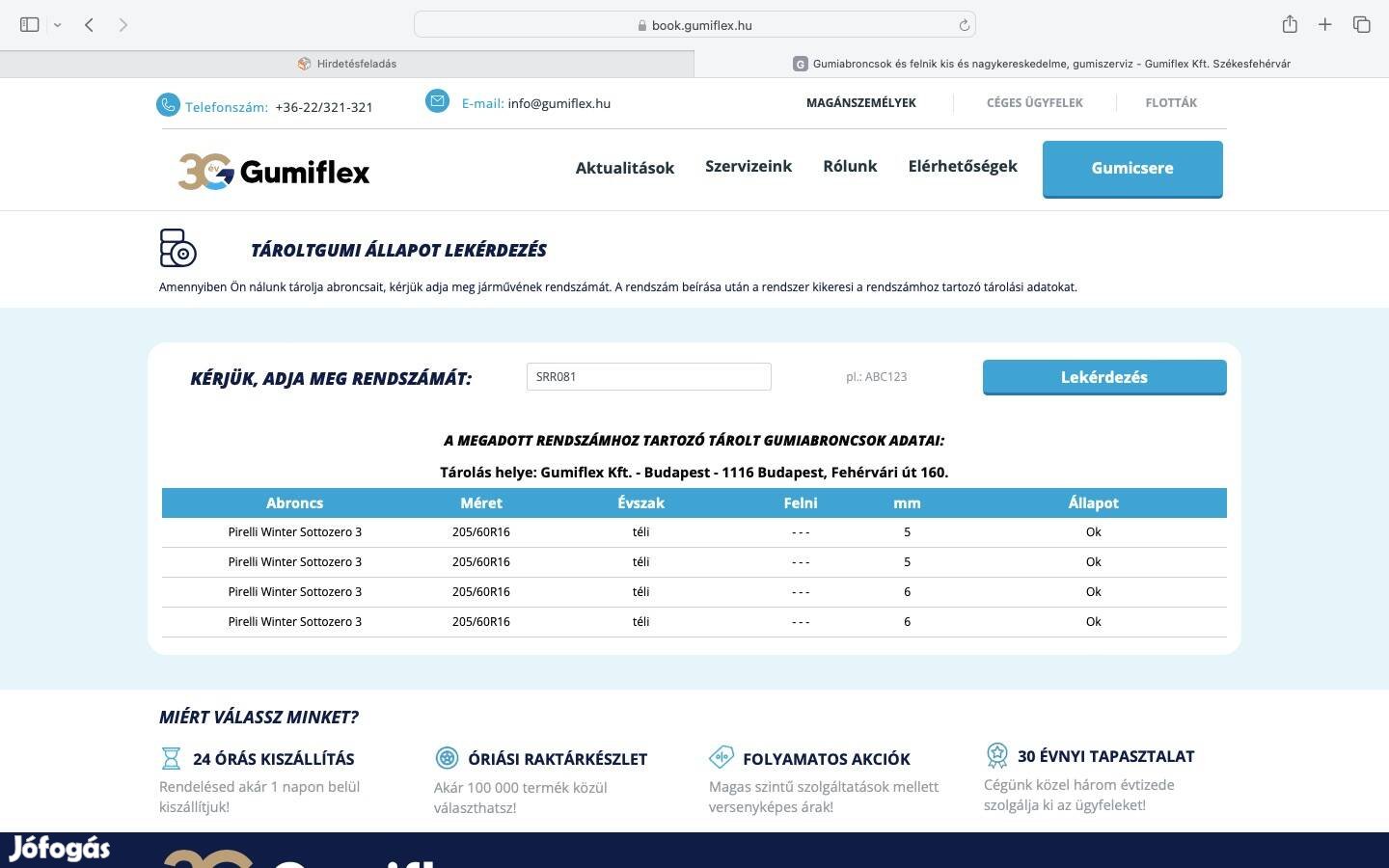Click the hourglass icon by 24 órás kiszállítás
Screen dimensions: 1389x868
(x=171, y=757)
